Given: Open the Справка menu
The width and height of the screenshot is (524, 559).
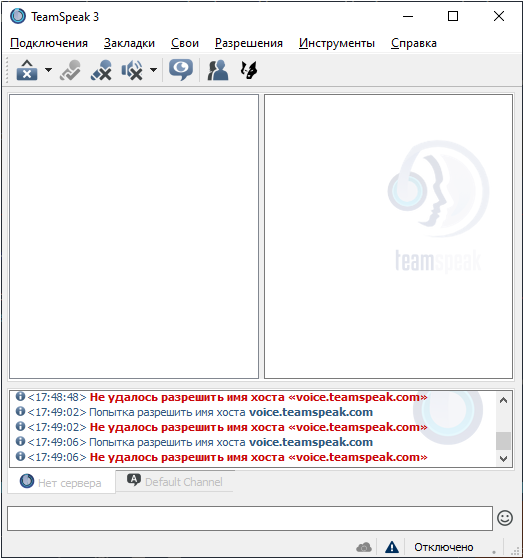Looking at the screenshot, I should pyautogui.click(x=414, y=43).
